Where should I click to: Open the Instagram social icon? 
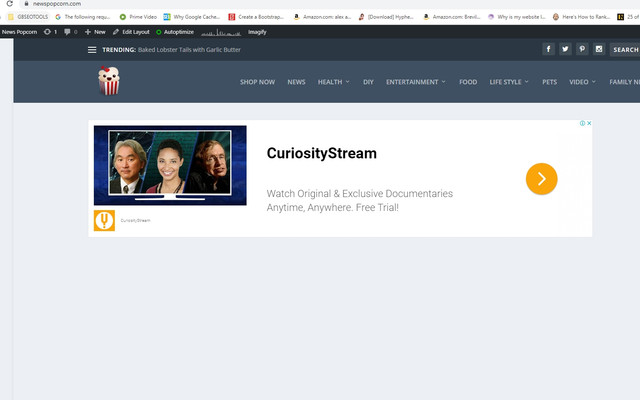pyautogui.click(x=599, y=49)
